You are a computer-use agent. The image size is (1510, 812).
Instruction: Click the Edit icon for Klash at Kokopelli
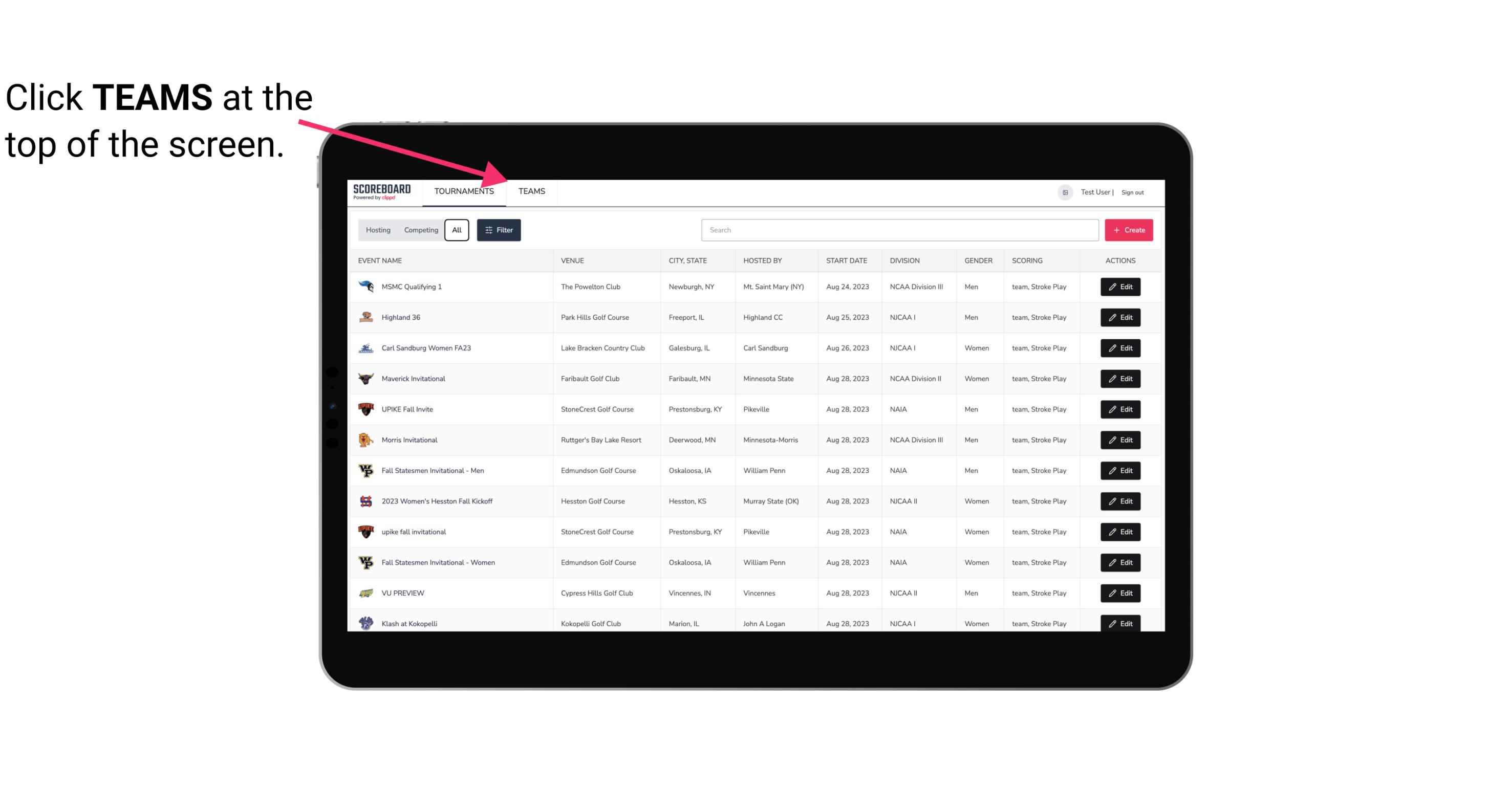tap(1121, 623)
